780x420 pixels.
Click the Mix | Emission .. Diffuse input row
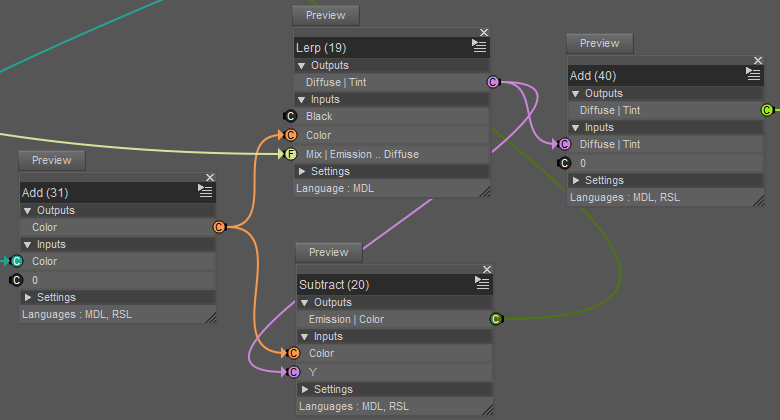pos(392,154)
